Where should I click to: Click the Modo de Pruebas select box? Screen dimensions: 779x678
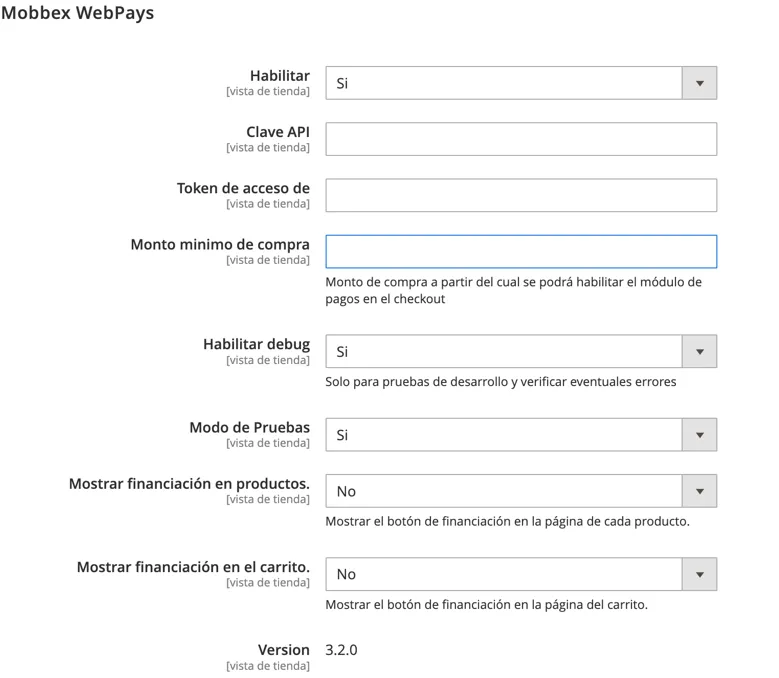tap(521, 435)
